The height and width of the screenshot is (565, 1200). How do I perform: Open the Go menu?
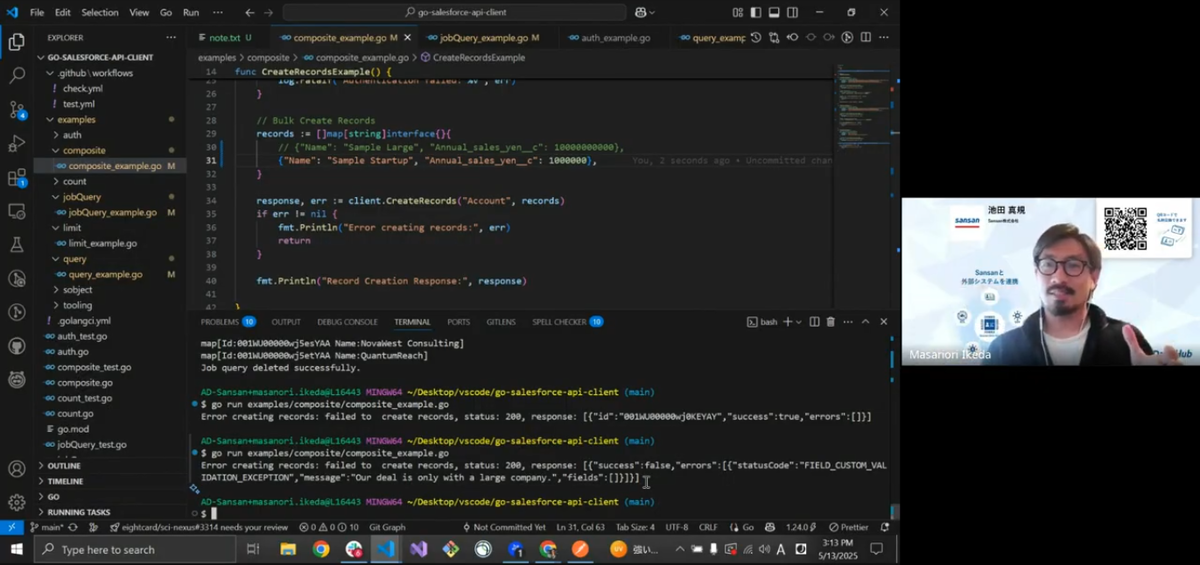(x=166, y=12)
